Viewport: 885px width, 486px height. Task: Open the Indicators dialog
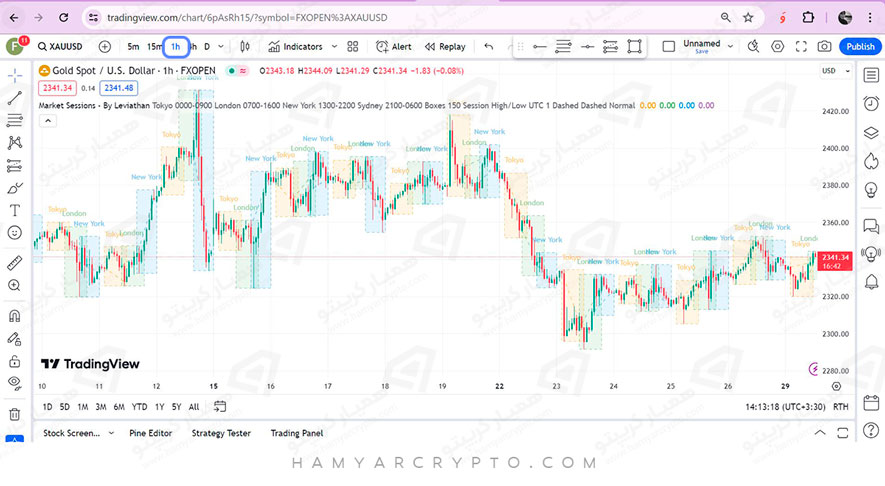tap(296, 46)
